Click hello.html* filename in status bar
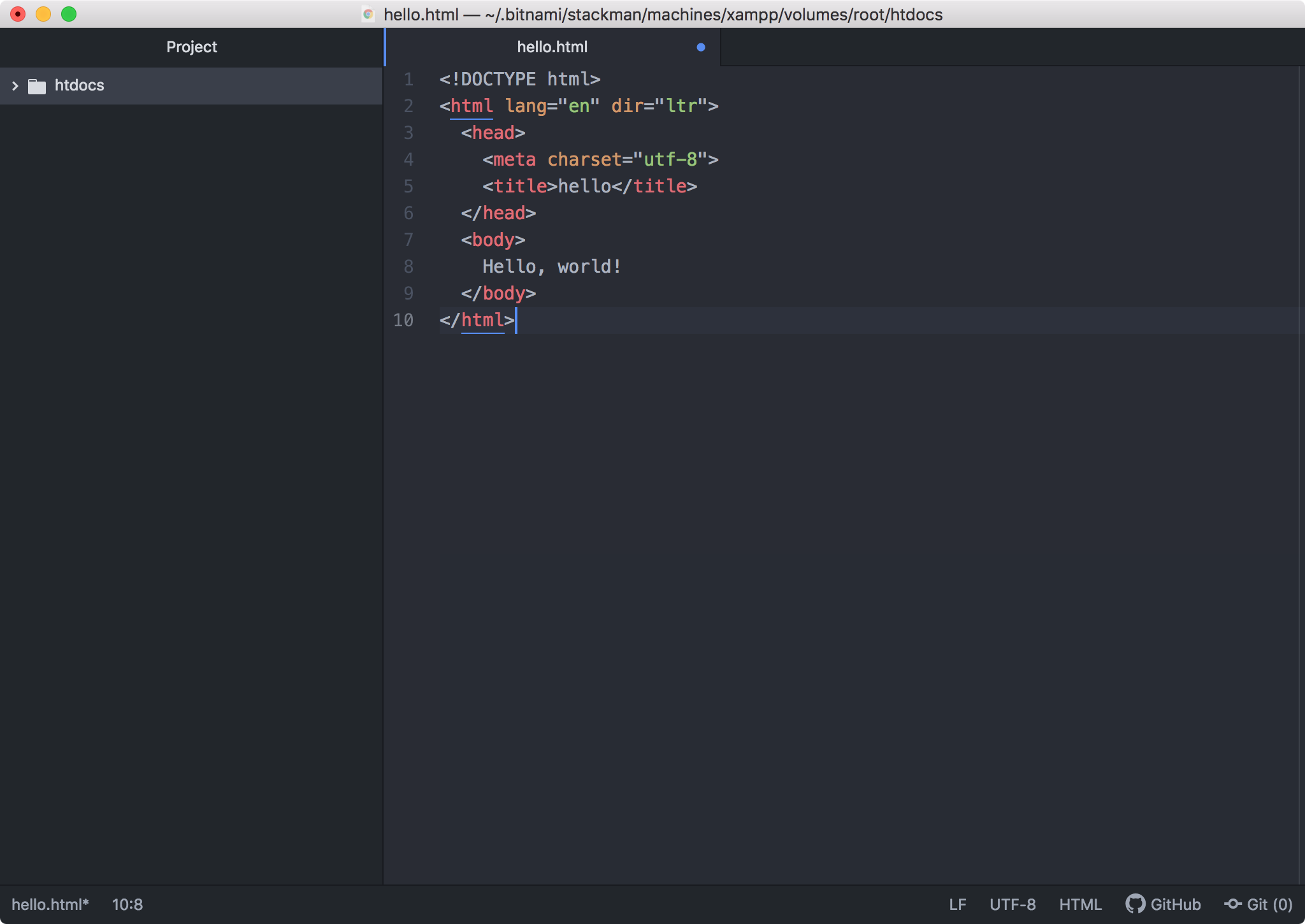The width and height of the screenshot is (1305, 924). (50, 904)
